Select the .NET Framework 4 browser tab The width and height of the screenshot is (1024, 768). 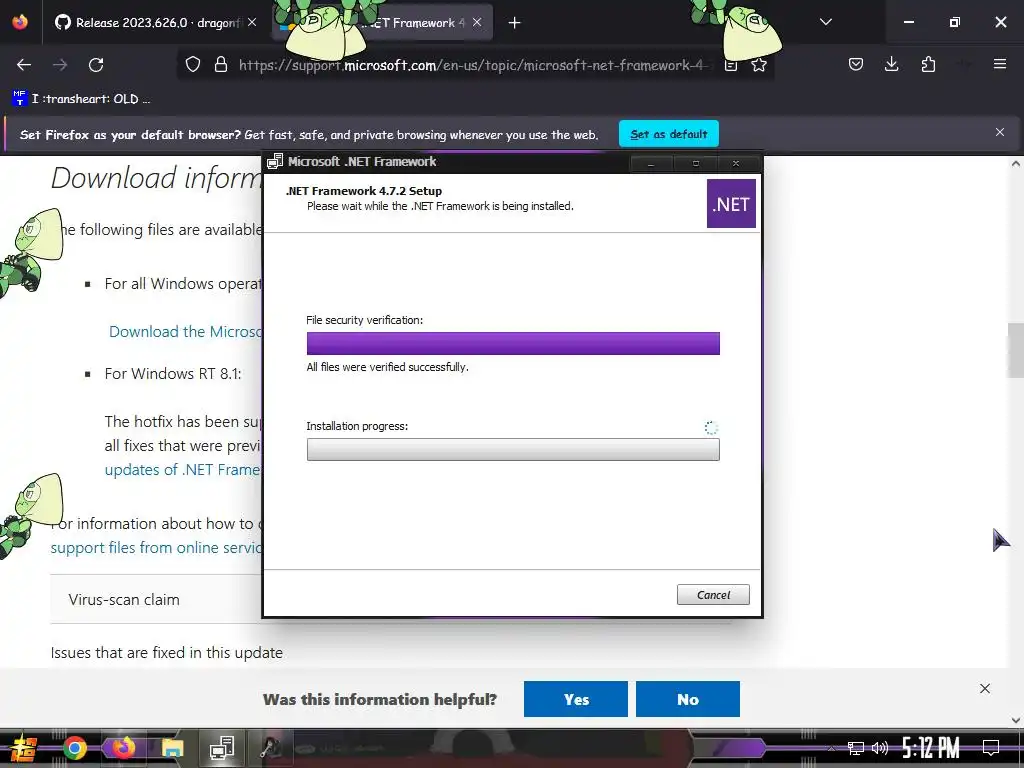pos(383,23)
